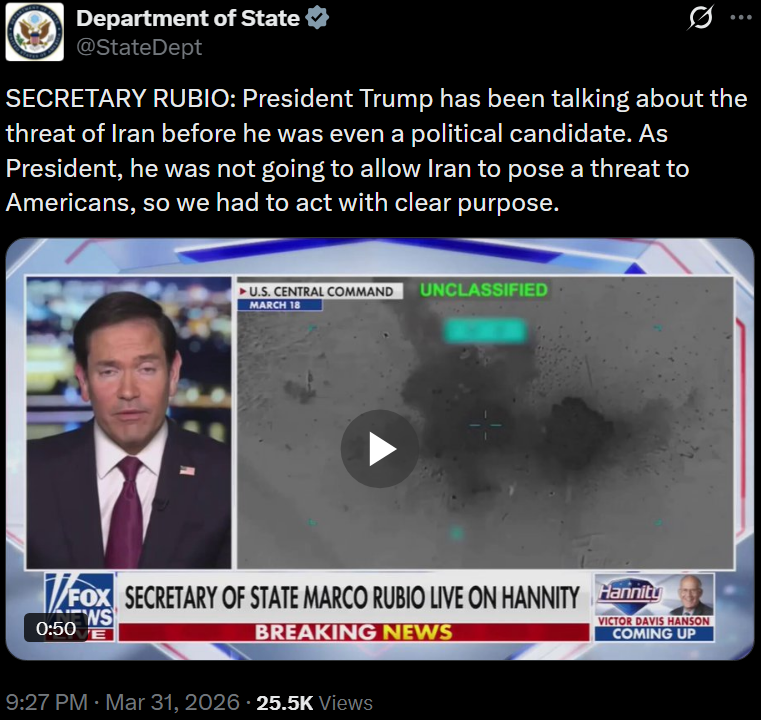Click the Department of State profile avatar

point(34,32)
